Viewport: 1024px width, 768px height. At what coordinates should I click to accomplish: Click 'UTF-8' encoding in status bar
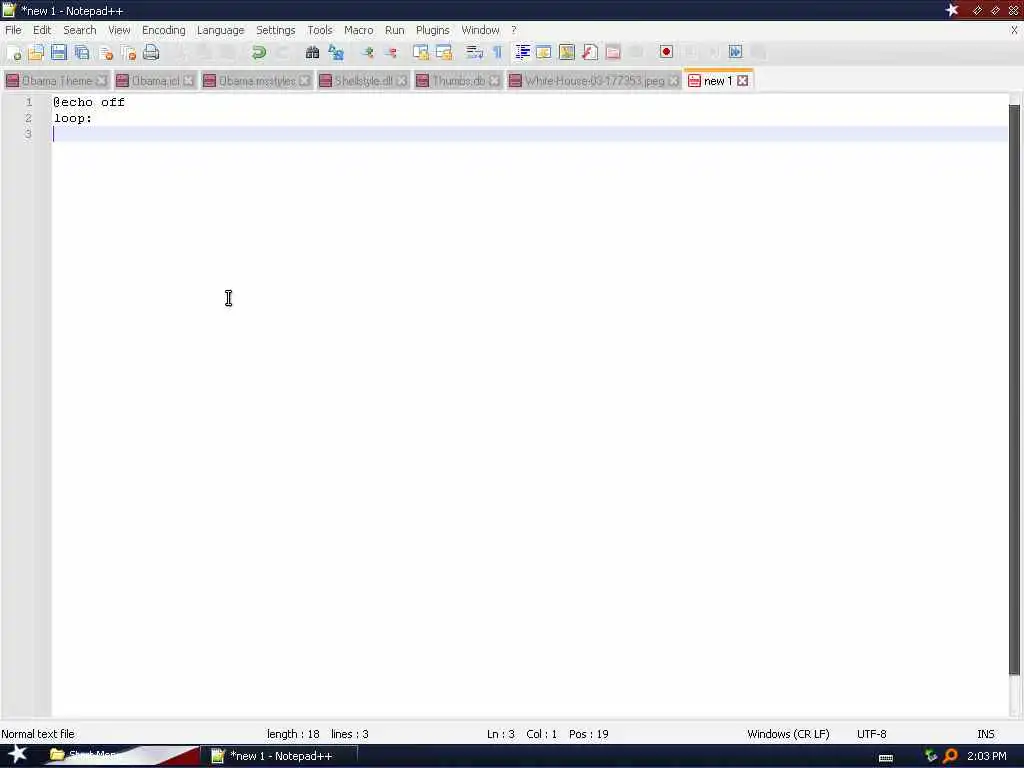point(871,734)
